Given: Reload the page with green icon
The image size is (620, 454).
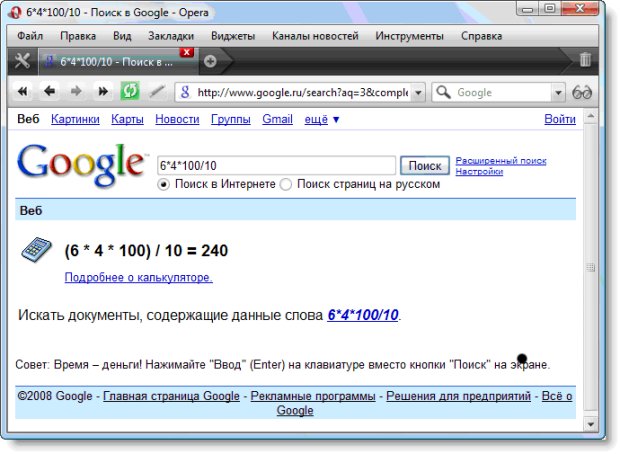Looking at the screenshot, I should (130, 91).
